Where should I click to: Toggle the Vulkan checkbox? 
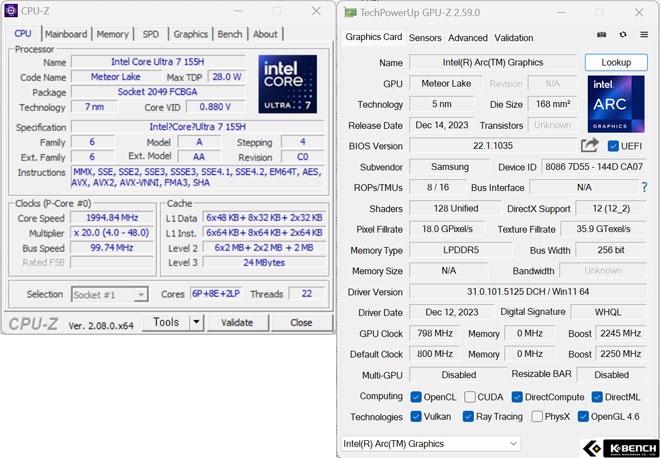tap(416, 417)
